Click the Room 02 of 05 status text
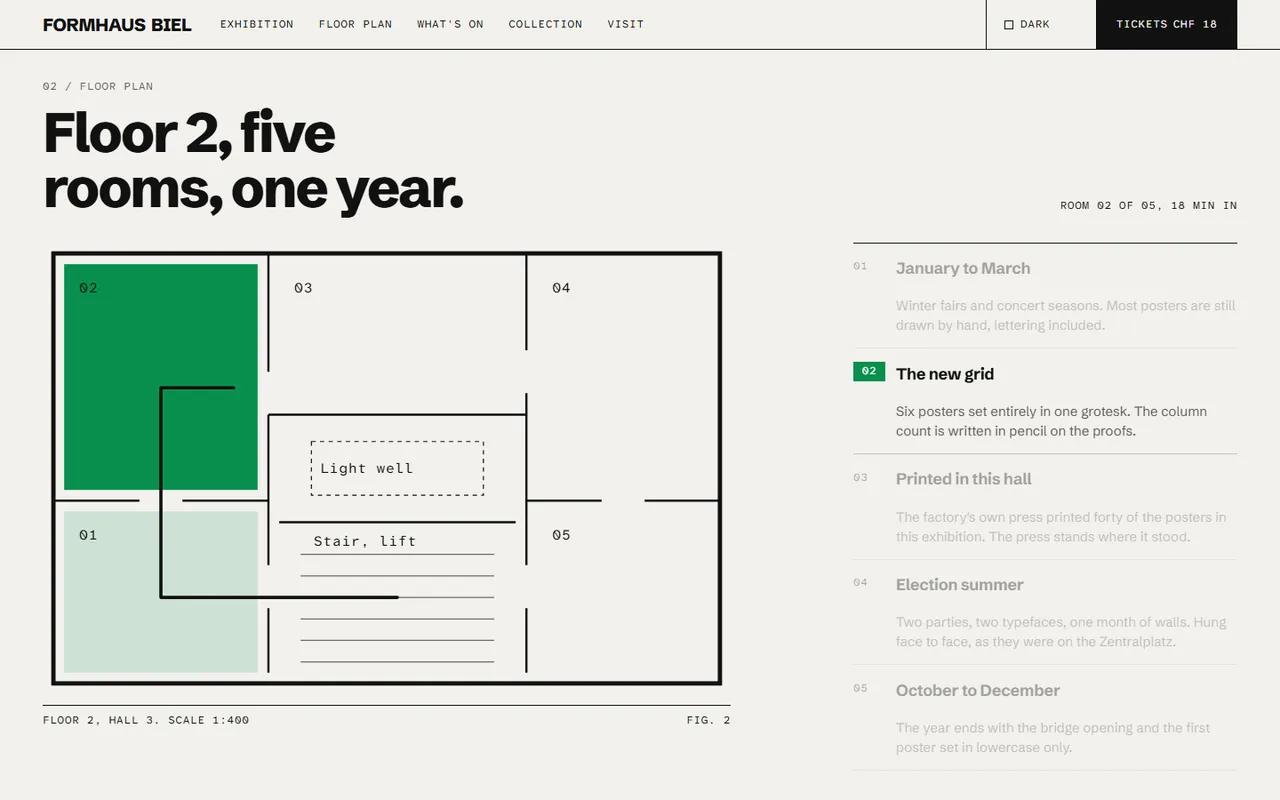 coord(1148,205)
